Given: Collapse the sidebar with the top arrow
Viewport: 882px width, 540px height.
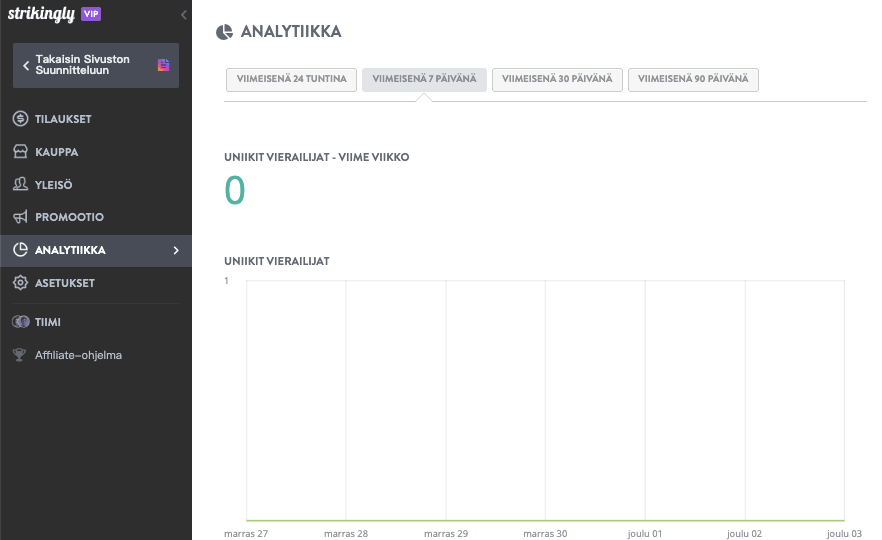Looking at the screenshot, I should pos(183,15).
